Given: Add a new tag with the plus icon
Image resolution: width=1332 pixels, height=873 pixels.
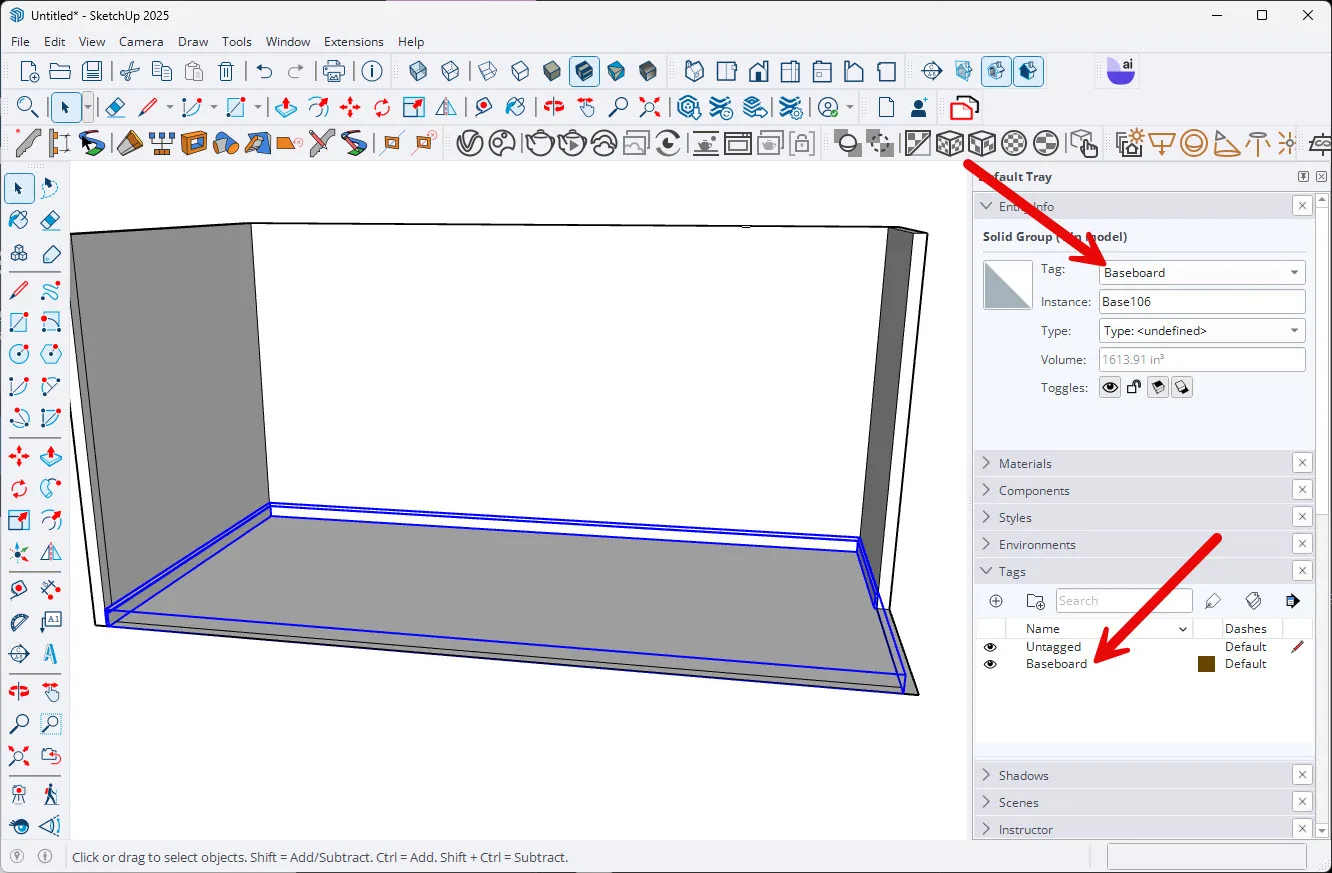Looking at the screenshot, I should 995,601.
